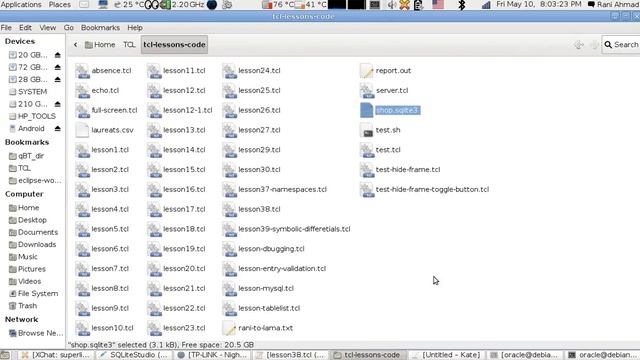Select the lesson-mysql.tcl file icon
Screen dimensions: 640x360
[x=229, y=289]
